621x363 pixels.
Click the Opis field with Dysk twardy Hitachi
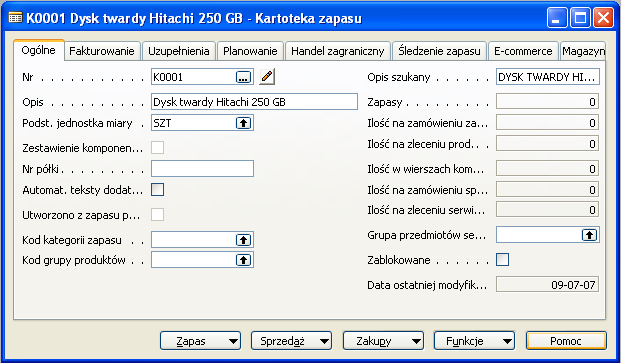(254, 102)
